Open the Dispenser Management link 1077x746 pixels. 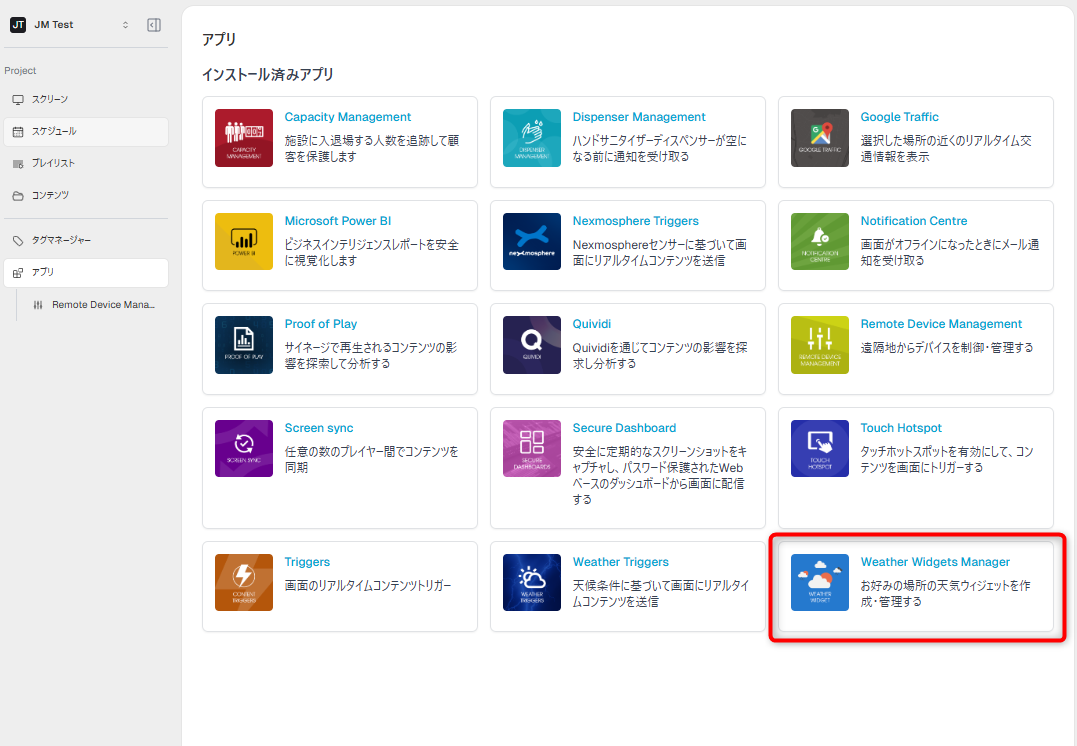coord(639,117)
